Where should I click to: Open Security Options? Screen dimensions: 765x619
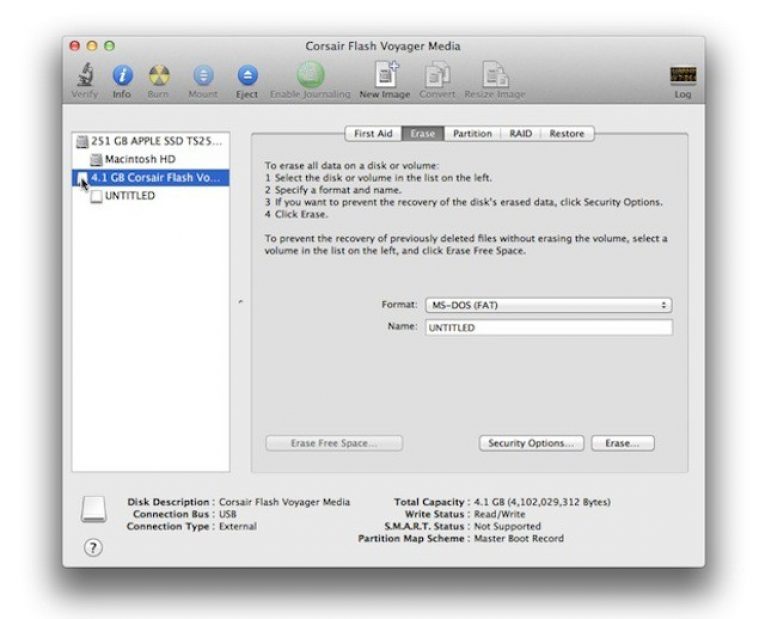tap(531, 443)
